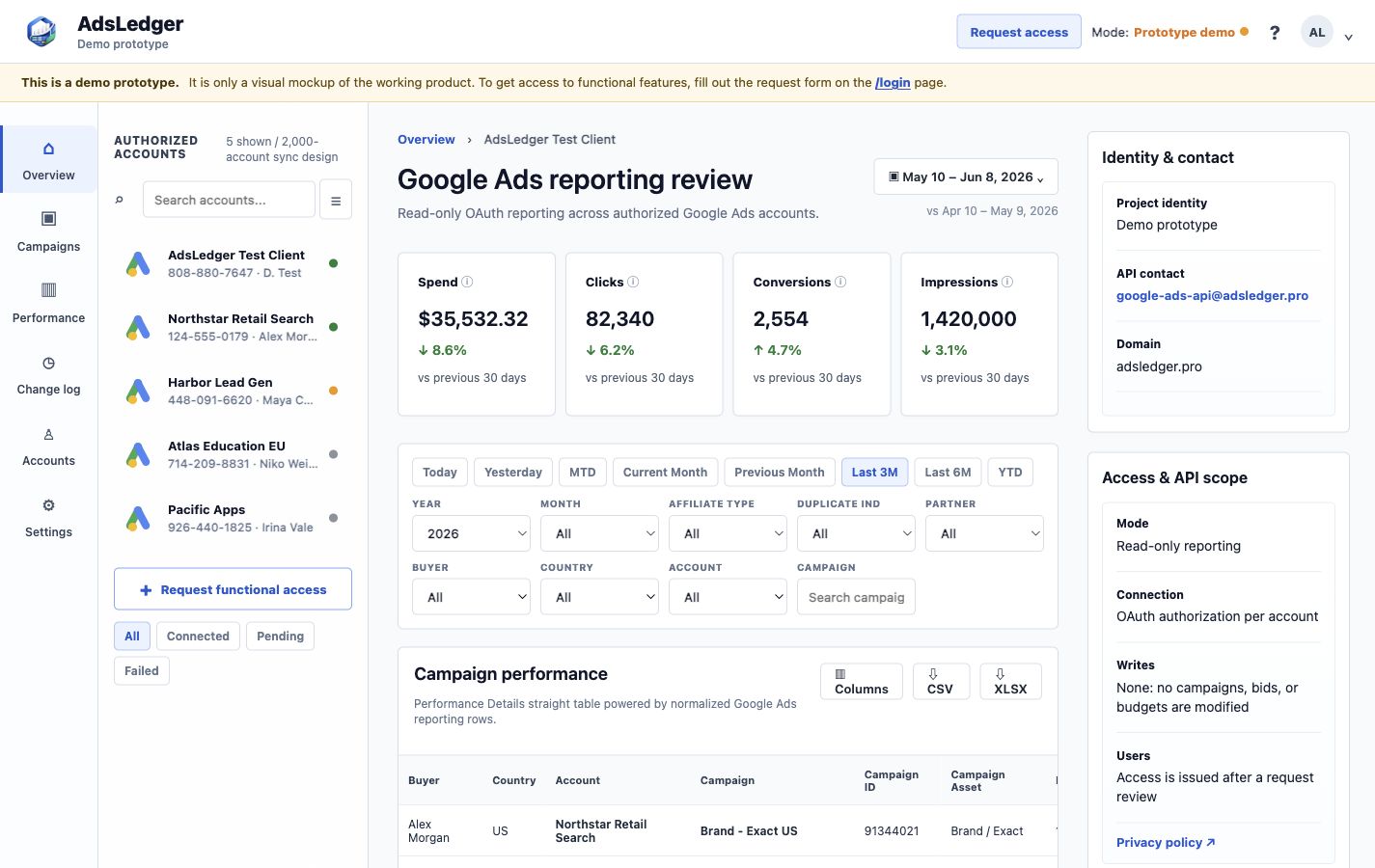Open the Buyer filter dropdown
This screenshot has height=868, width=1375.
coord(472,597)
